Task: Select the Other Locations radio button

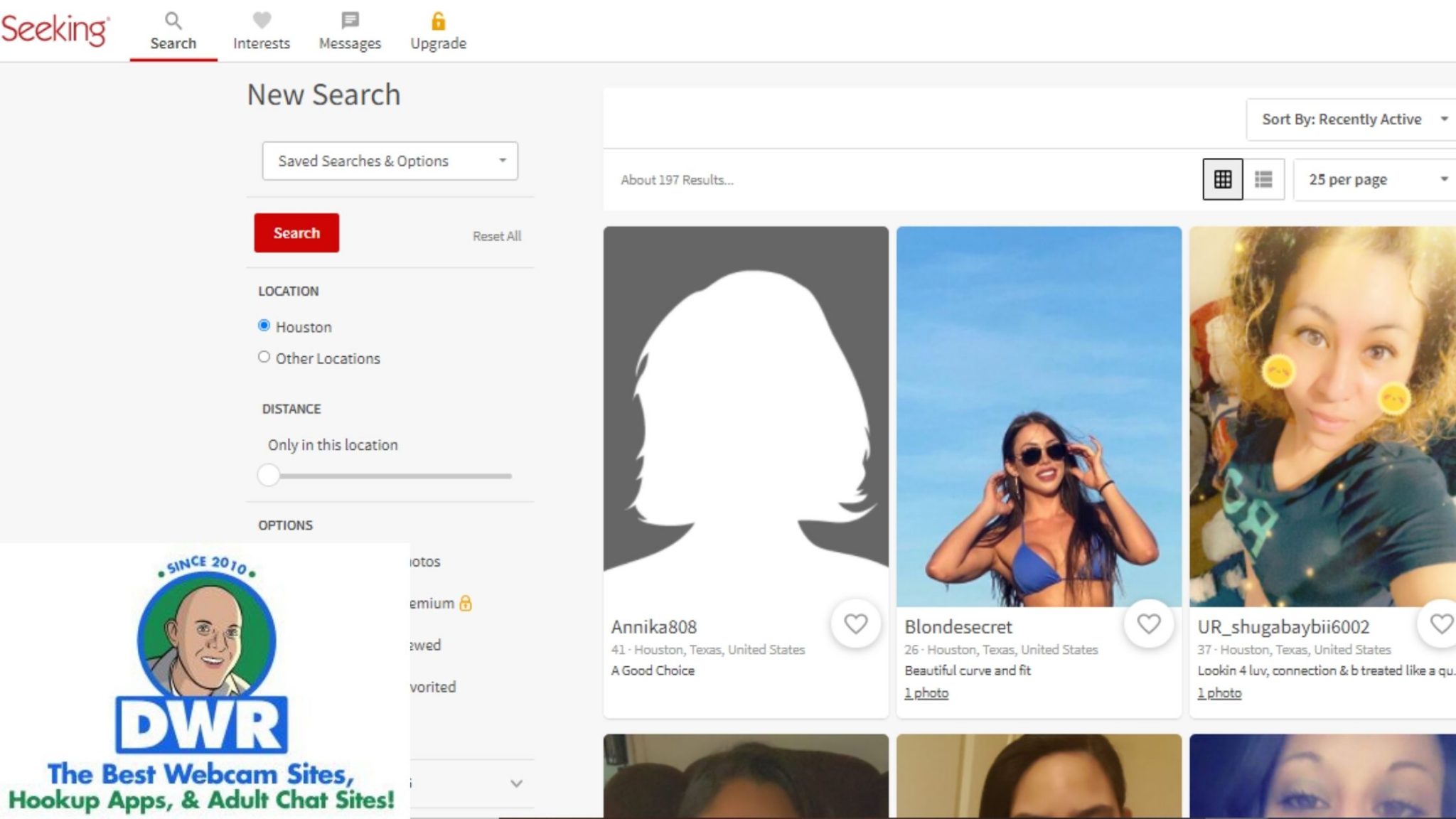Action: pyautogui.click(x=264, y=356)
